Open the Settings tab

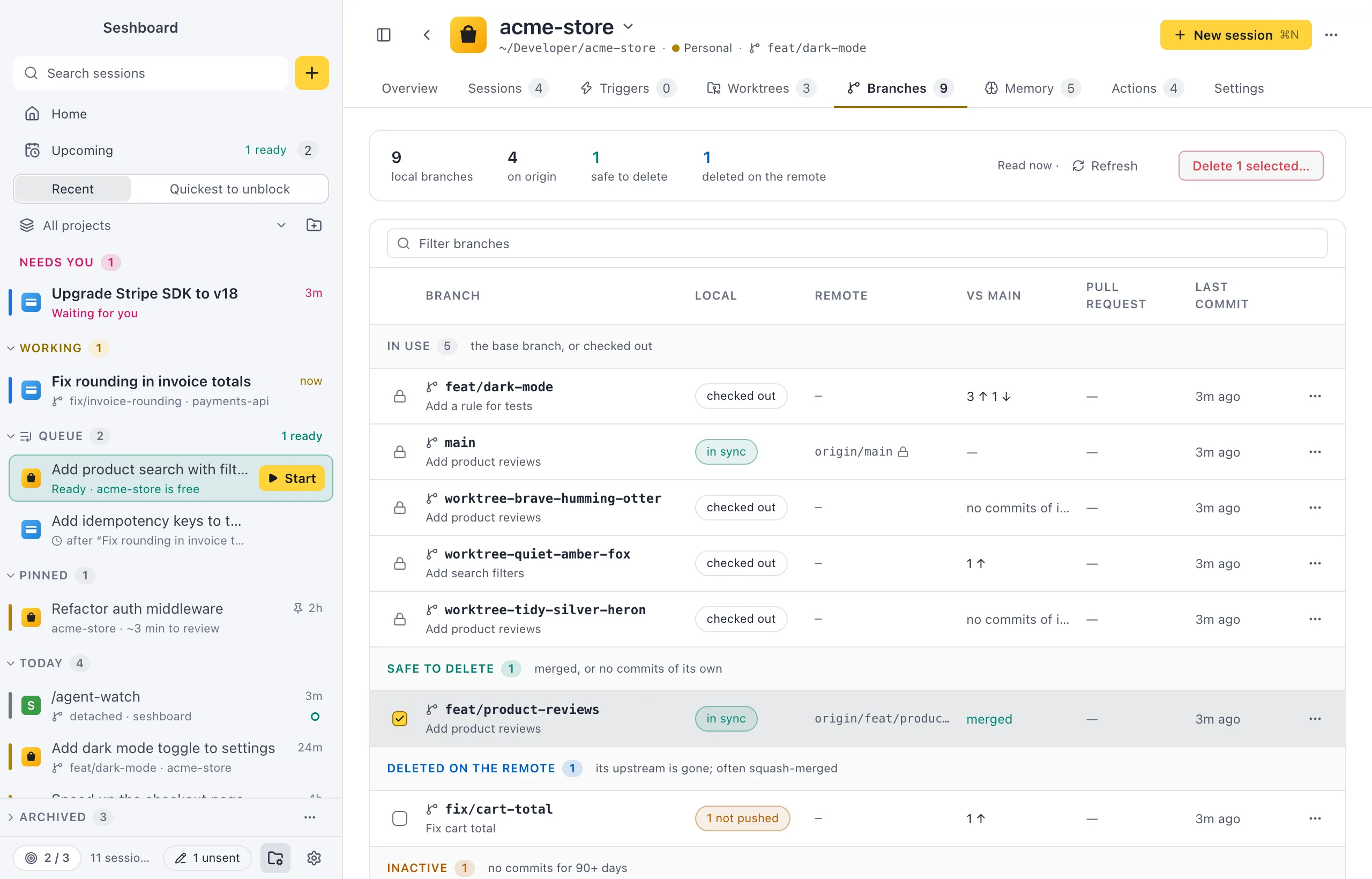pos(1239,88)
